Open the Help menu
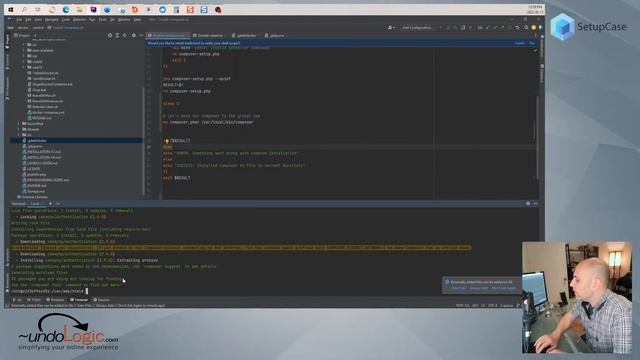 (138, 20)
